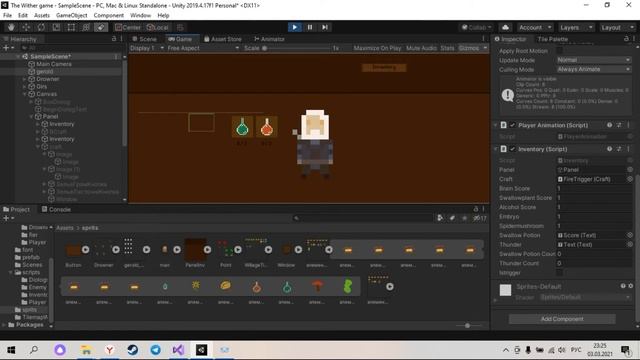Open the prefab folder in Project panel

(x=31, y=258)
